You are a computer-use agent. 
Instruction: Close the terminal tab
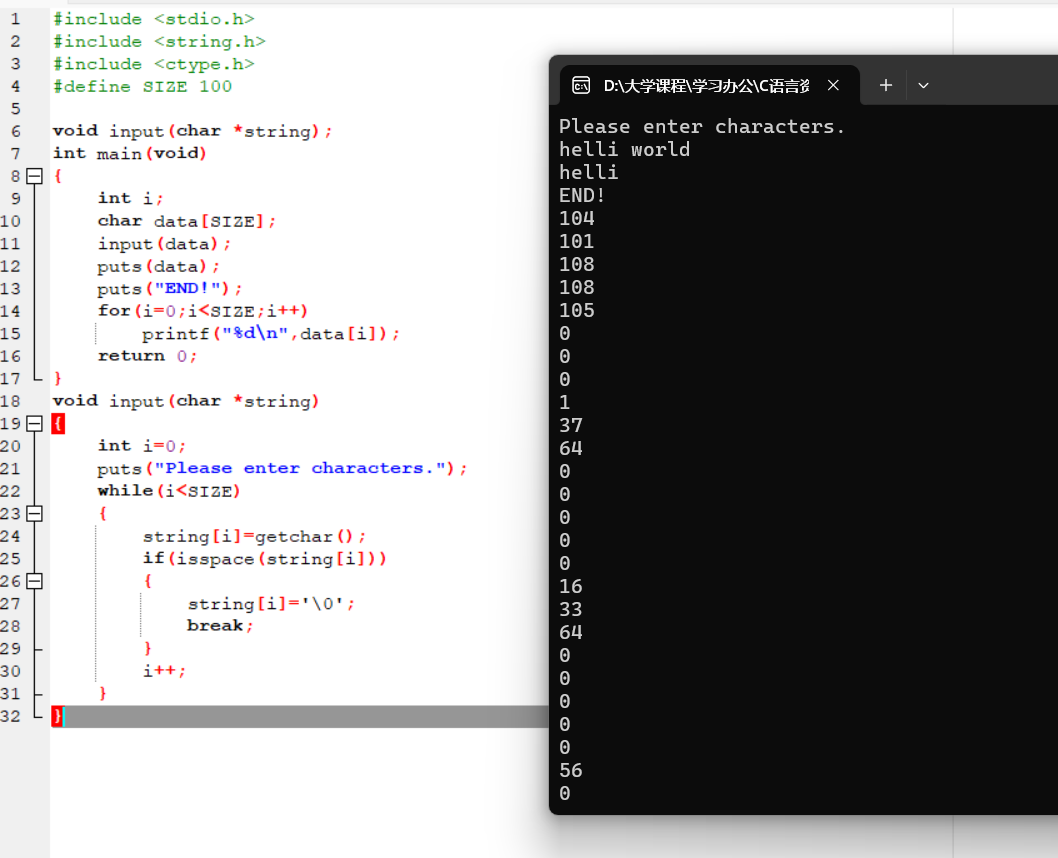[833, 85]
